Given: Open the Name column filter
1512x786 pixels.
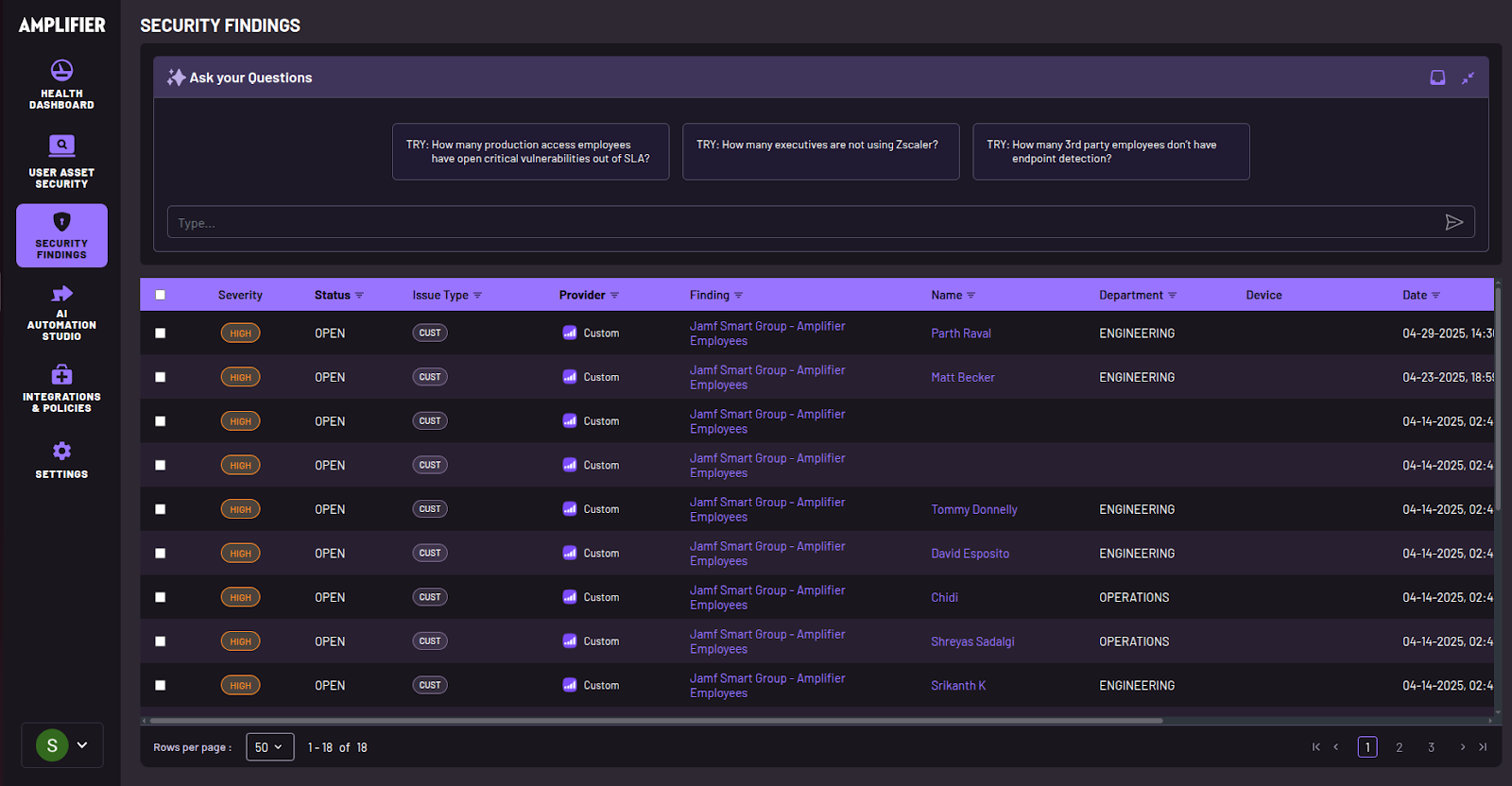Looking at the screenshot, I should tap(971, 296).
